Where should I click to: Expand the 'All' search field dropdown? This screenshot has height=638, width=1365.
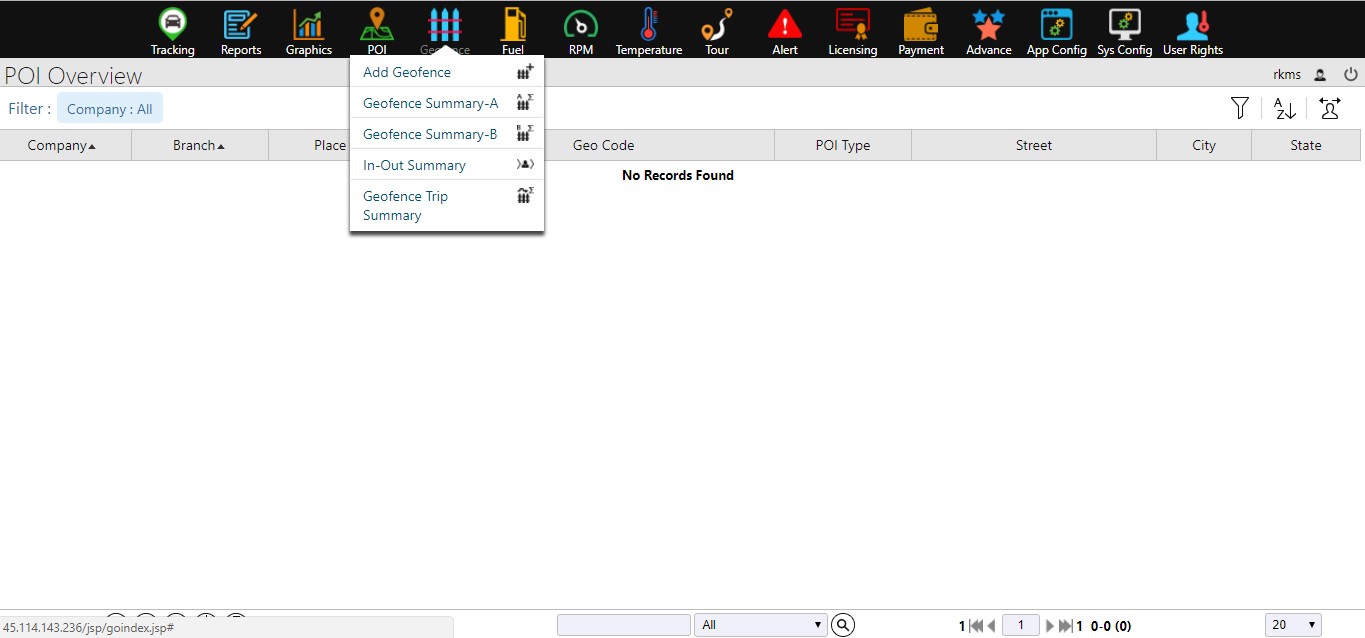pyautogui.click(x=760, y=625)
